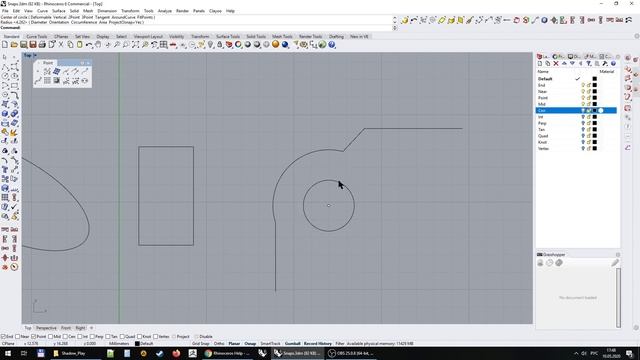Click the Undo arrow icon
Screen dimensions: 640x360
[89, 44]
